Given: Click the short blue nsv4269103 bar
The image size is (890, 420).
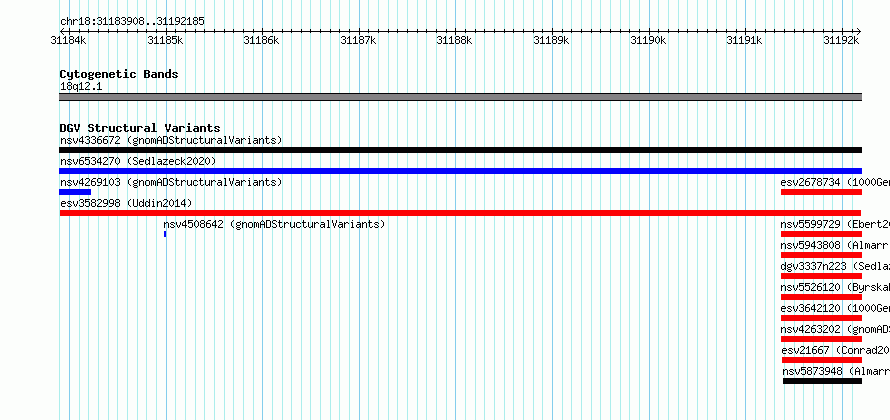Looking at the screenshot, I should (75, 192).
